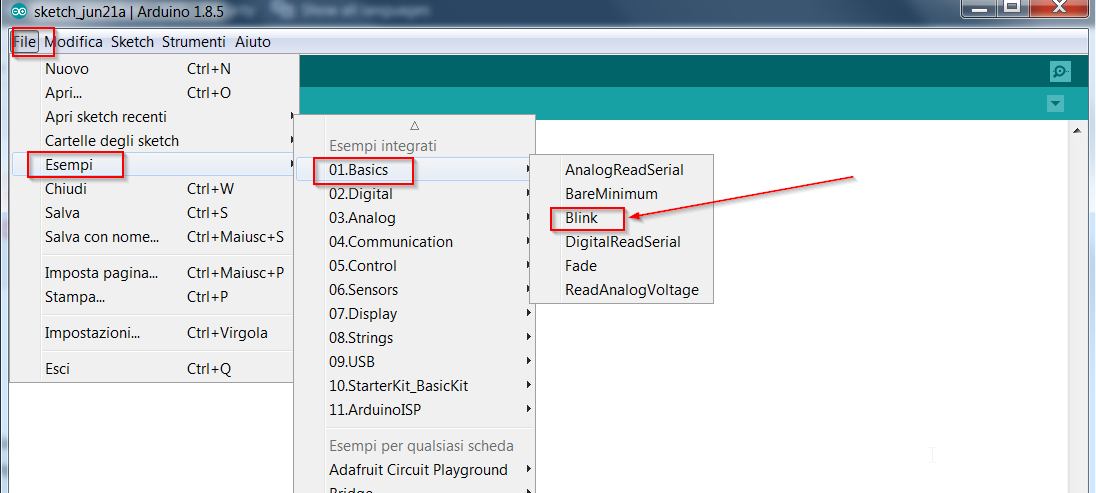Open the tab options dropdown arrow

pos(1055,104)
